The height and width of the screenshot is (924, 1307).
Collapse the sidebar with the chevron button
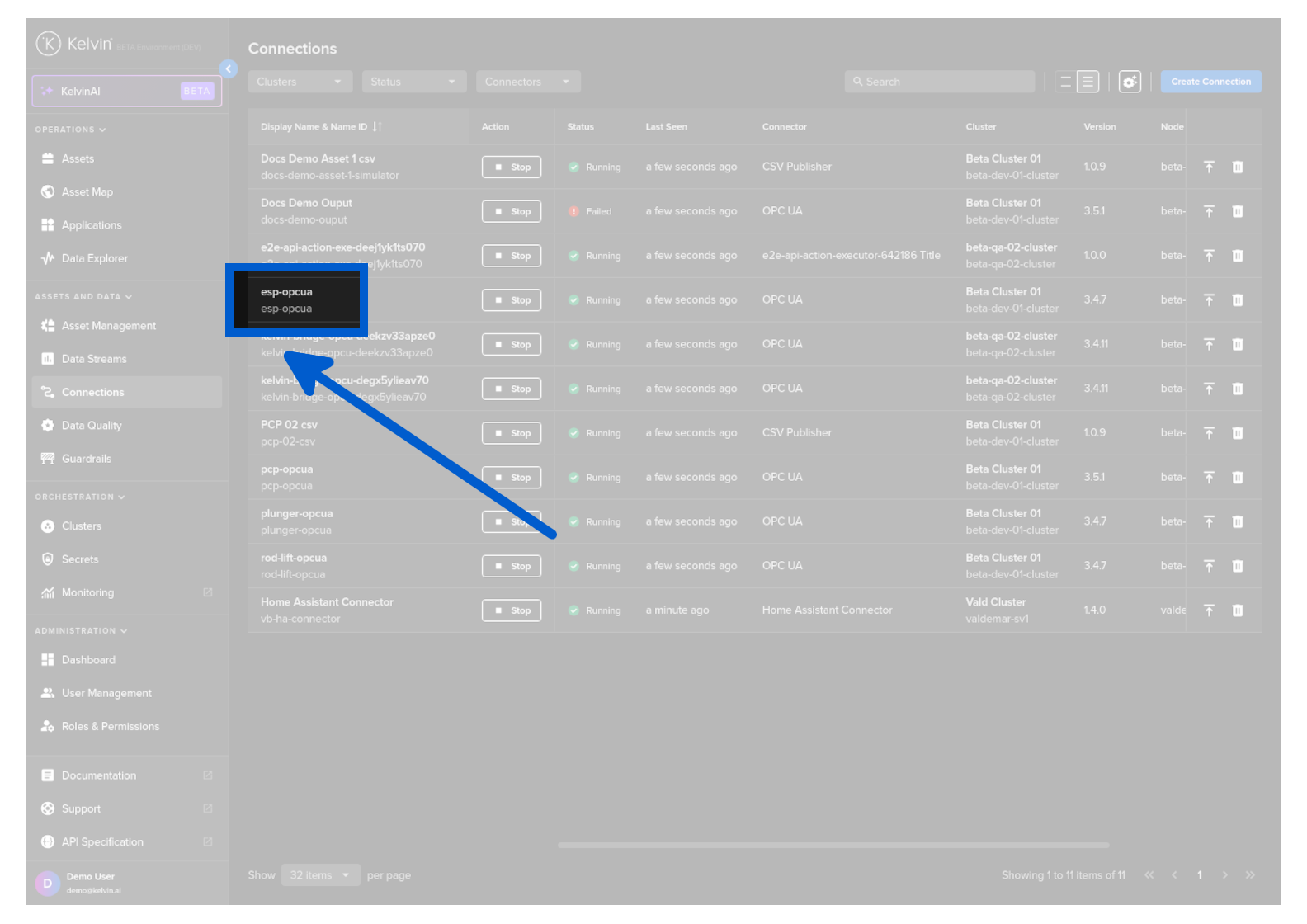229,69
